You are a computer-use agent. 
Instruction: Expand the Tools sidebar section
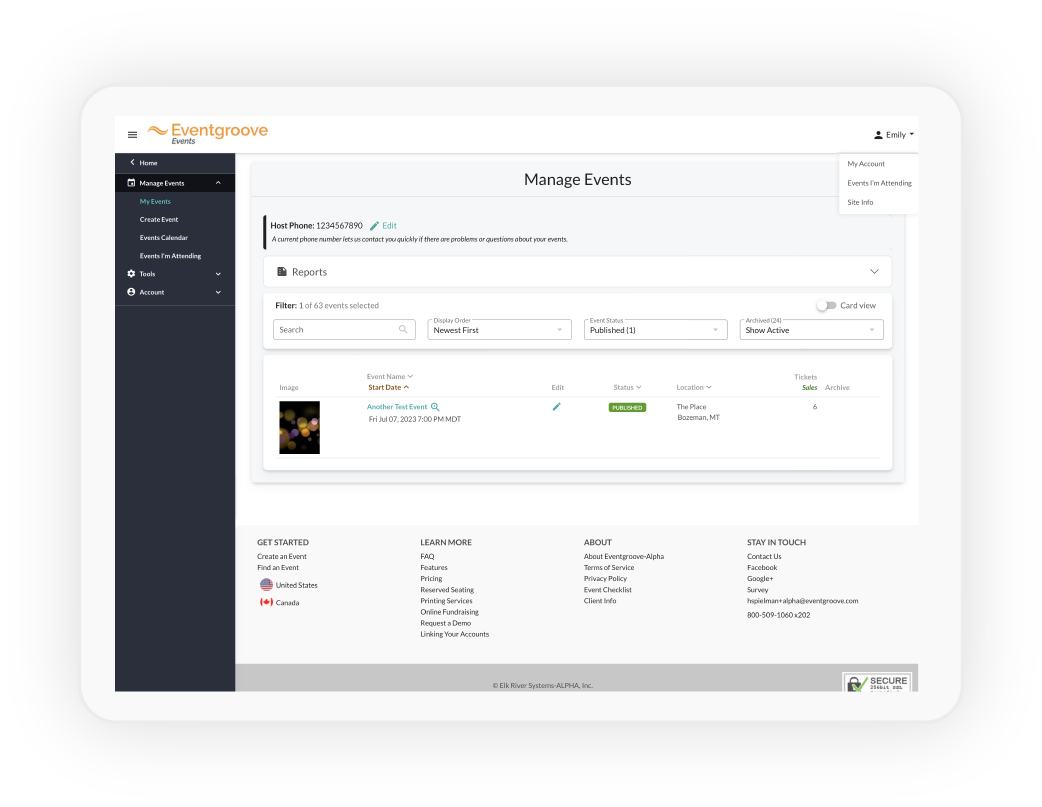[x=218, y=274]
